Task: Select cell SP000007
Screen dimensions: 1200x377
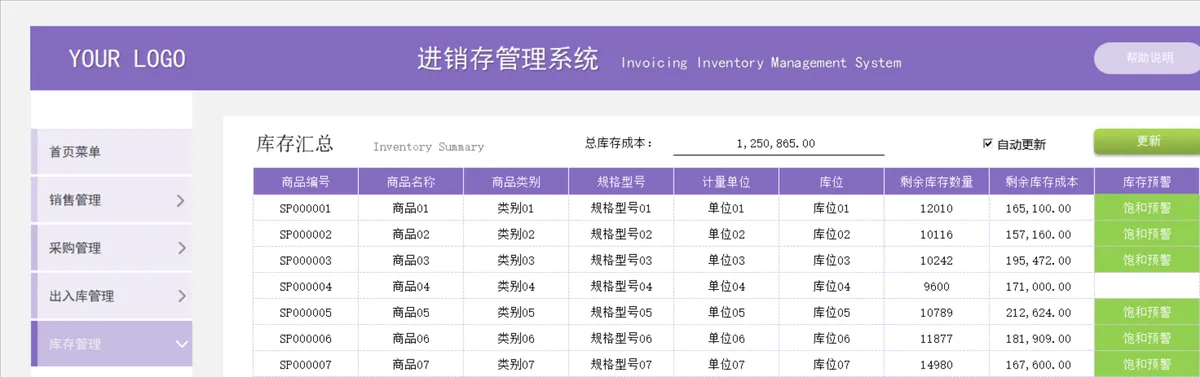Action: [x=305, y=364]
